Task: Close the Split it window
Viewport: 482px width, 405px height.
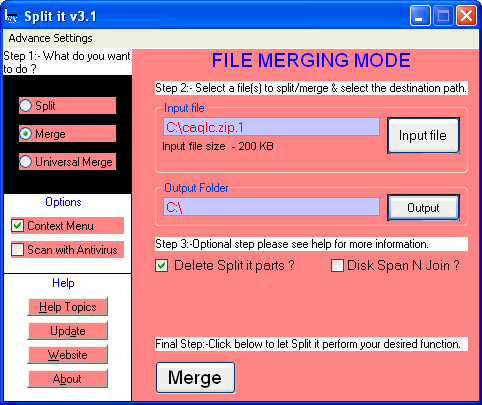Action: click(466, 16)
